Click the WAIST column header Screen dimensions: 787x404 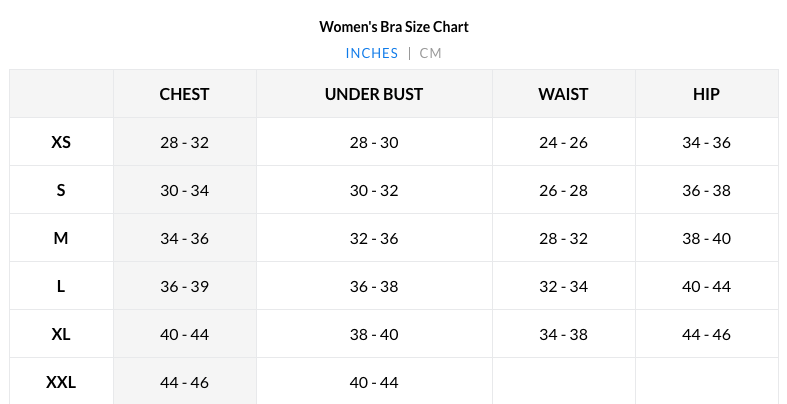(x=563, y=94)
